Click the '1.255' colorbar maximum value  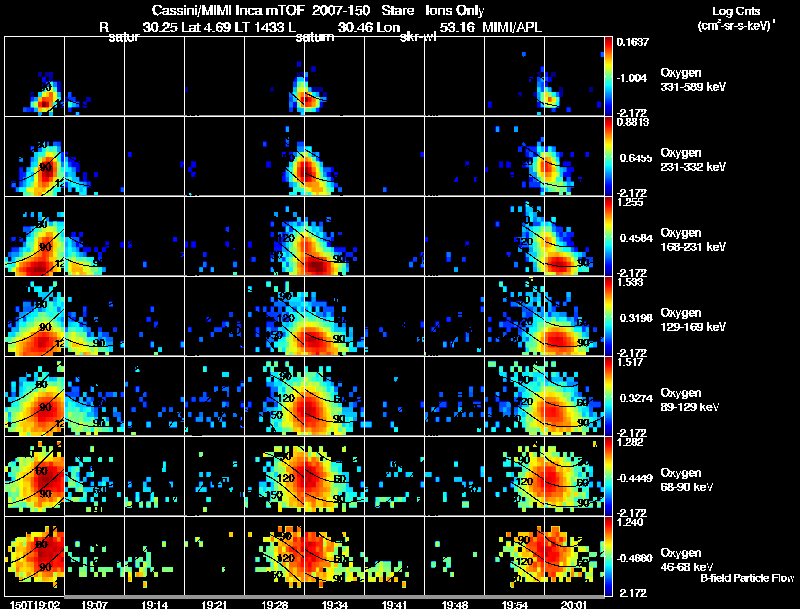pyautogui.click(x=630, y=202)
